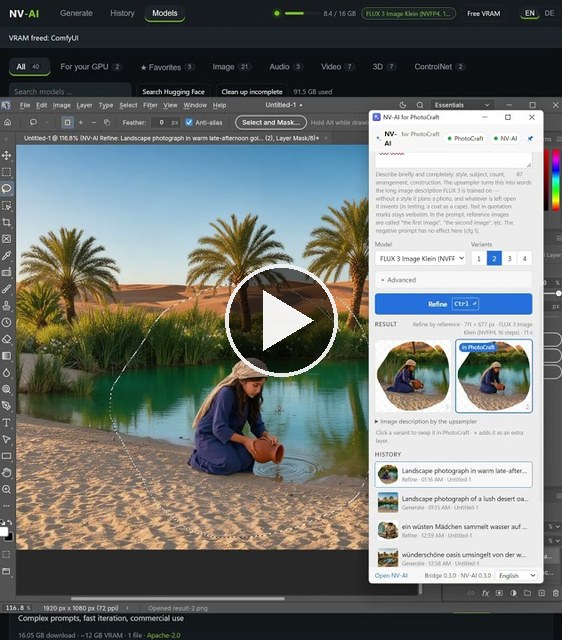Select the Frame tool

pyautogui.click(x=7, y=239)
